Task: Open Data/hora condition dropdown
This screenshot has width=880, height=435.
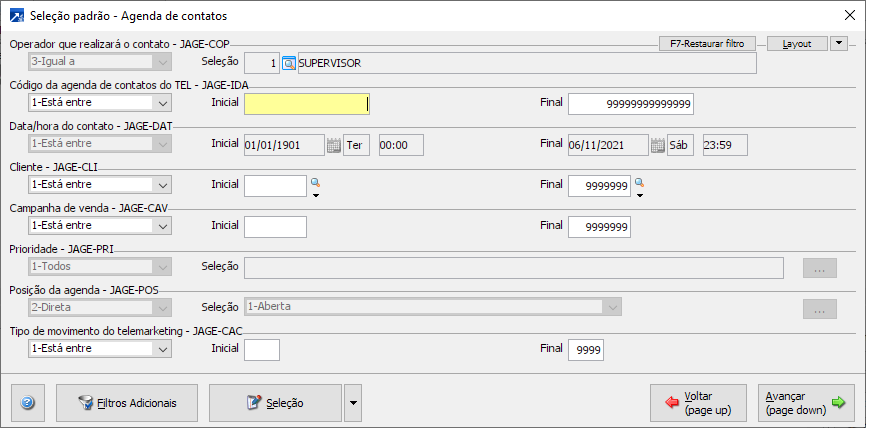Action: pos(100,144)
